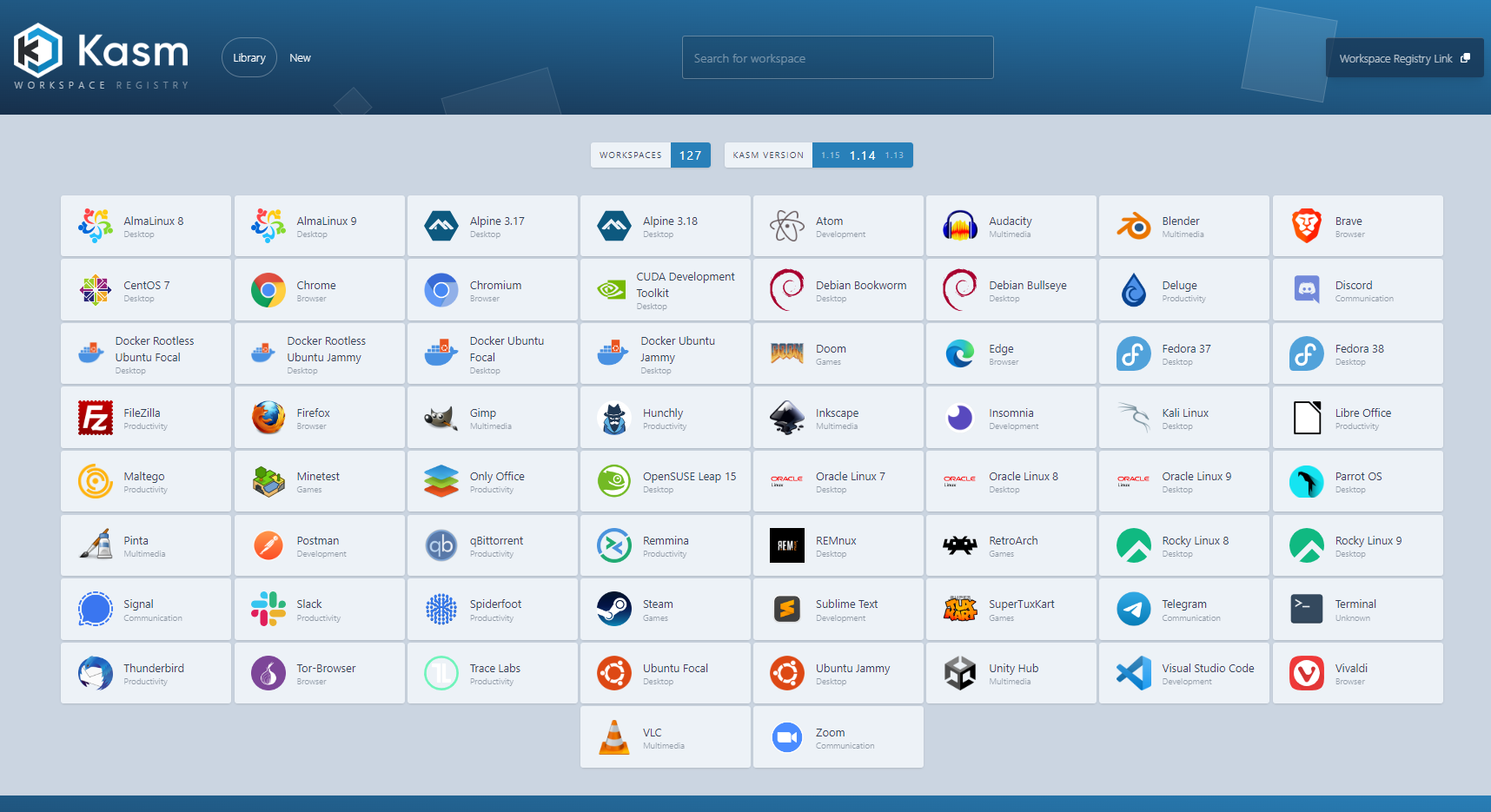
Task: Click the Fedora 38 title
Action: tap(1360, 348)
